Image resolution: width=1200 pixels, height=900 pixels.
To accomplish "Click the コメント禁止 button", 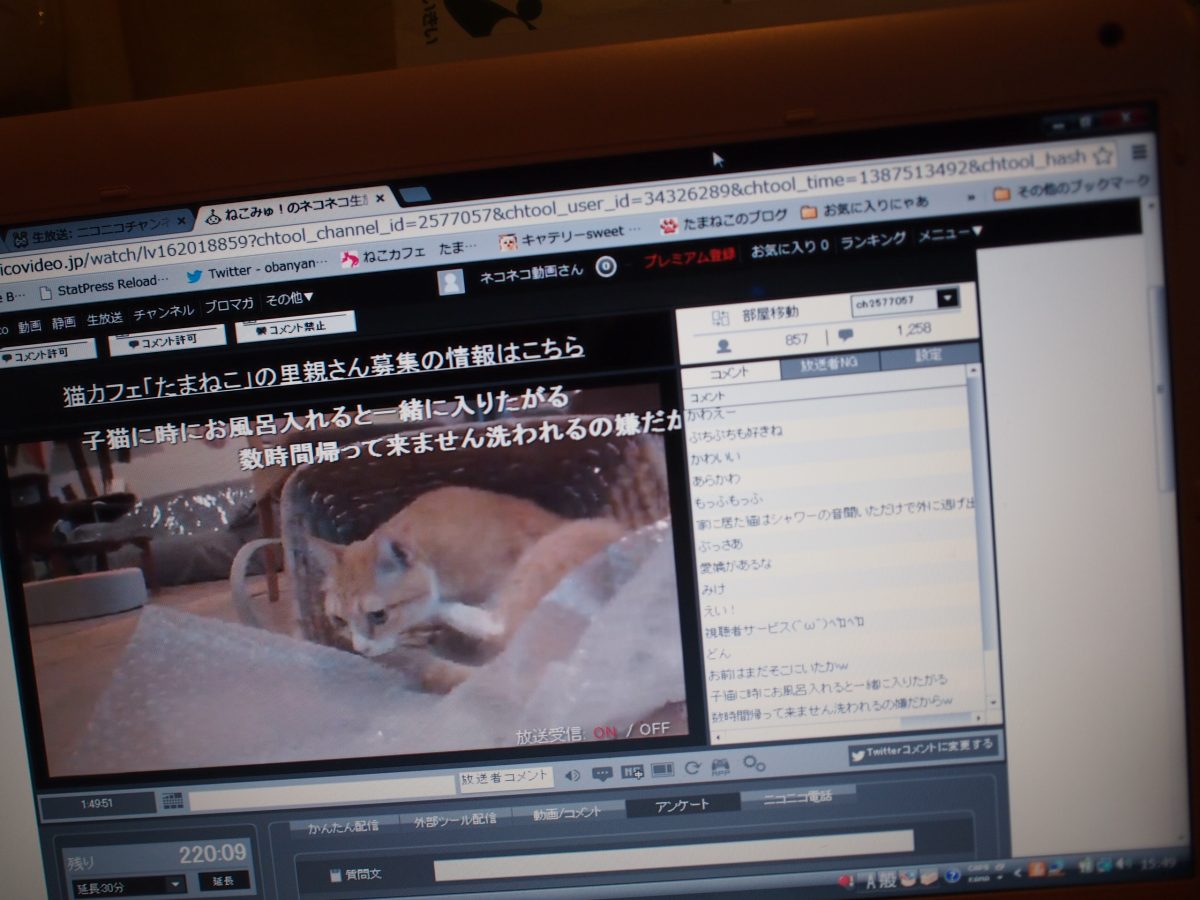I will (295, 326).
